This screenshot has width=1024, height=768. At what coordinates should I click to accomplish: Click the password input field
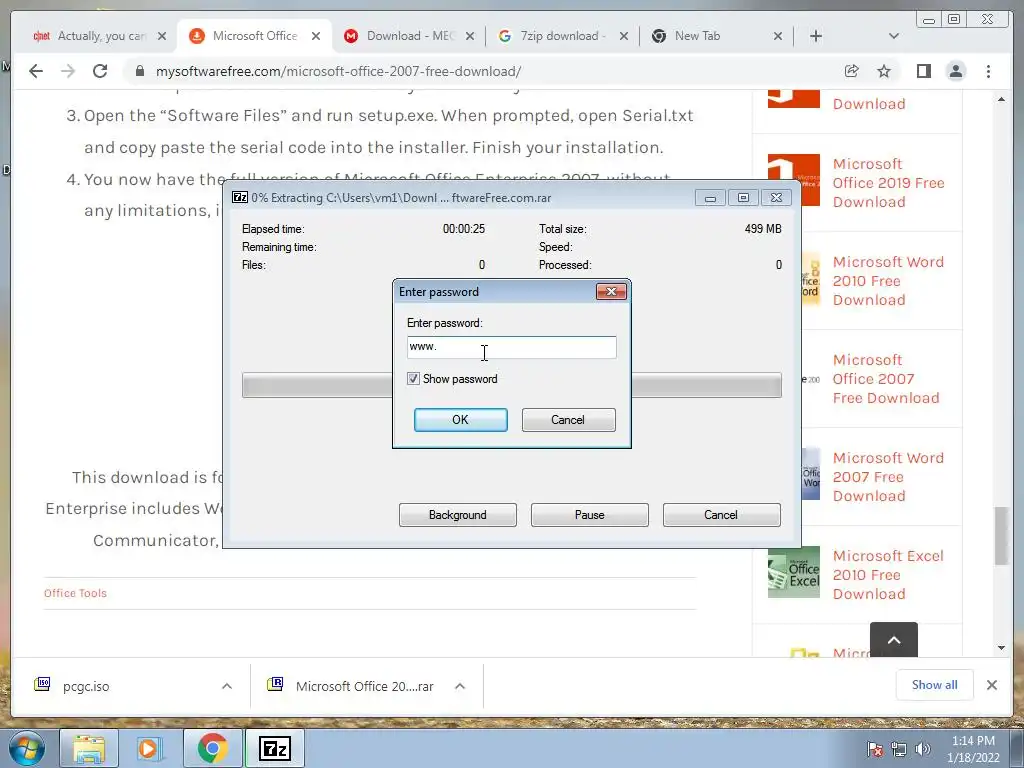(x=511, y=347)
